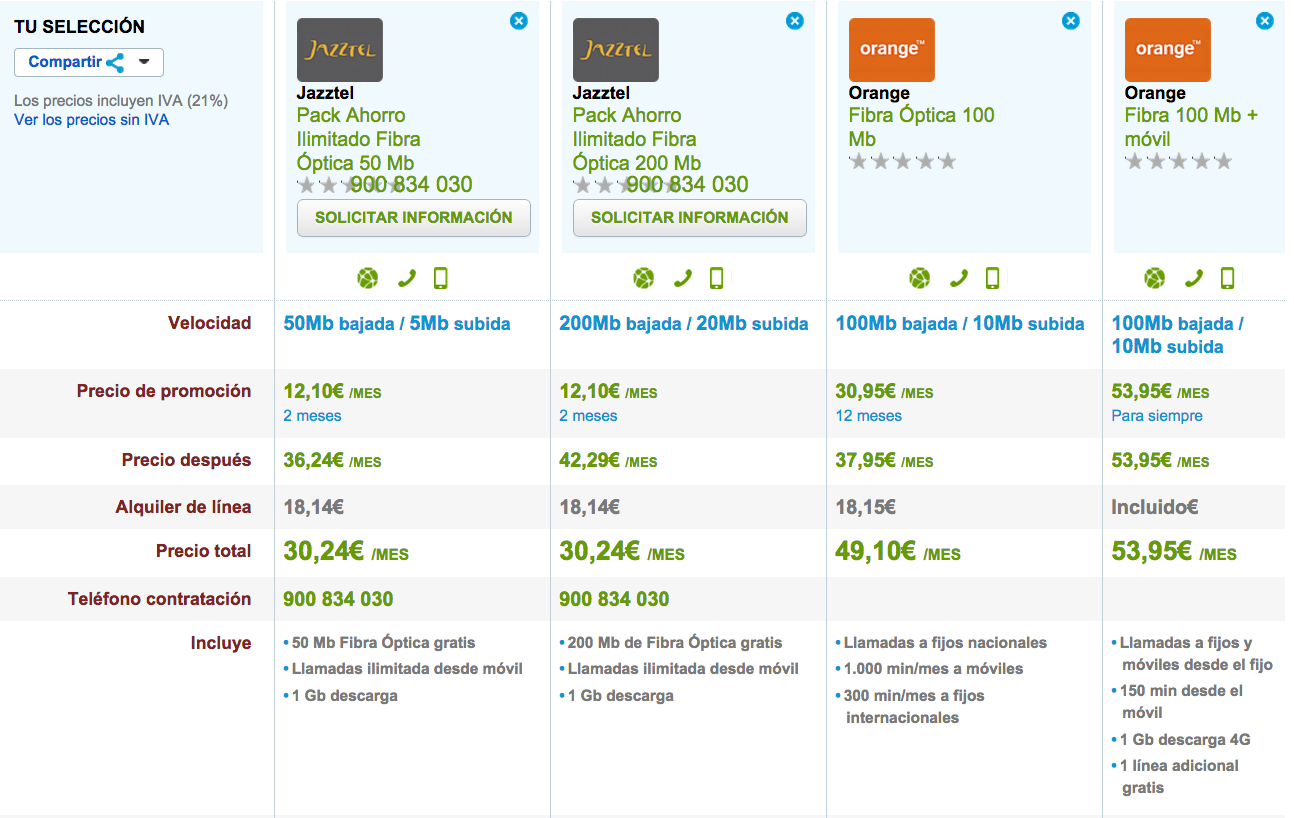This screenshot has height=818, width=1294.
Task: Remove Jazztel 200 Mb plan with close icon
Action: pyautogui.click(x=795, y=20)
